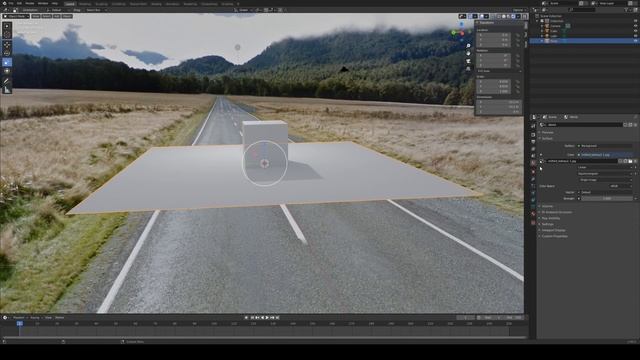Open the sRGB color space dropdown
The image size is (640, 360).
click(x=620, y=186)
